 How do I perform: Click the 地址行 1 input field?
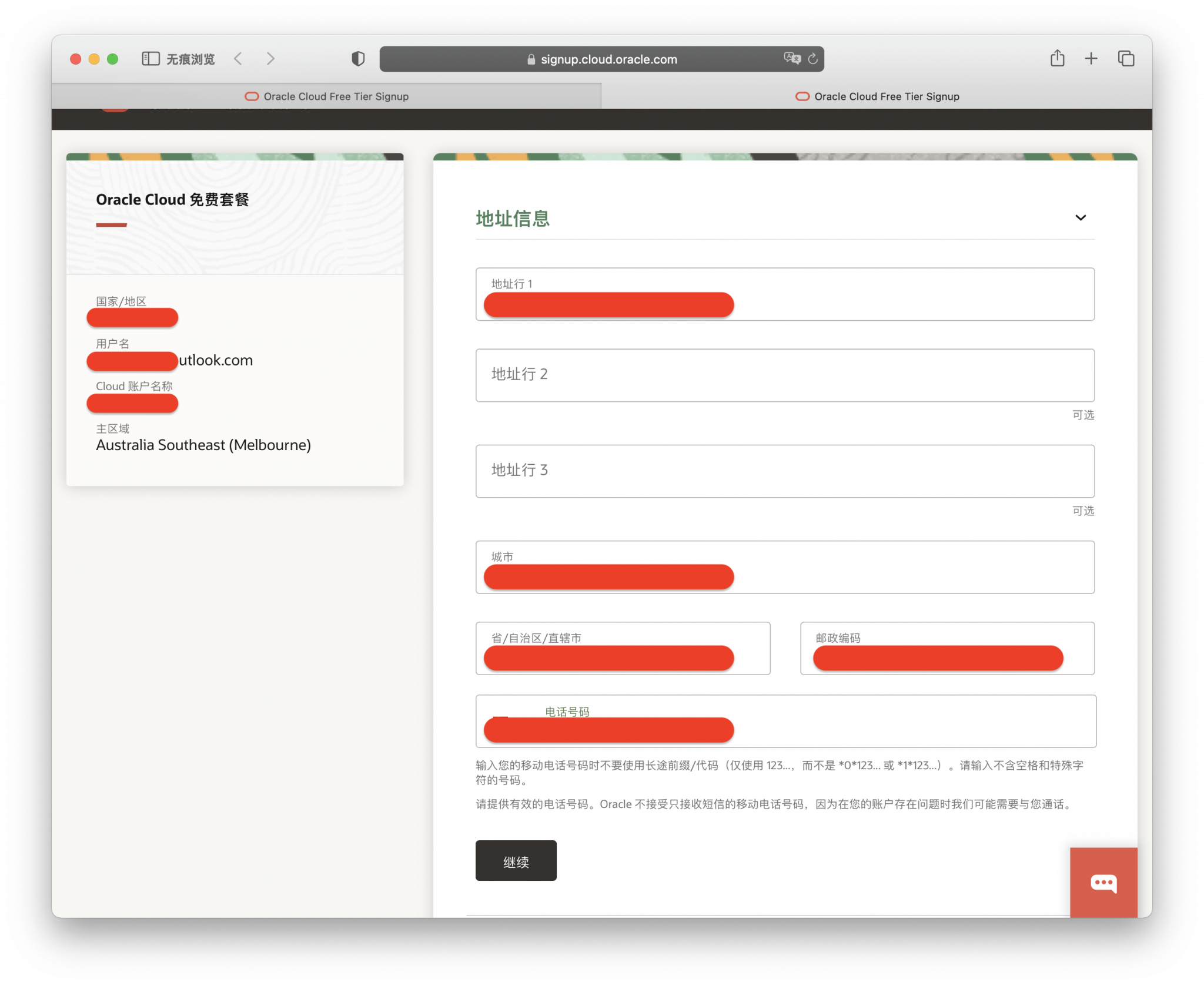click(785, 294)
